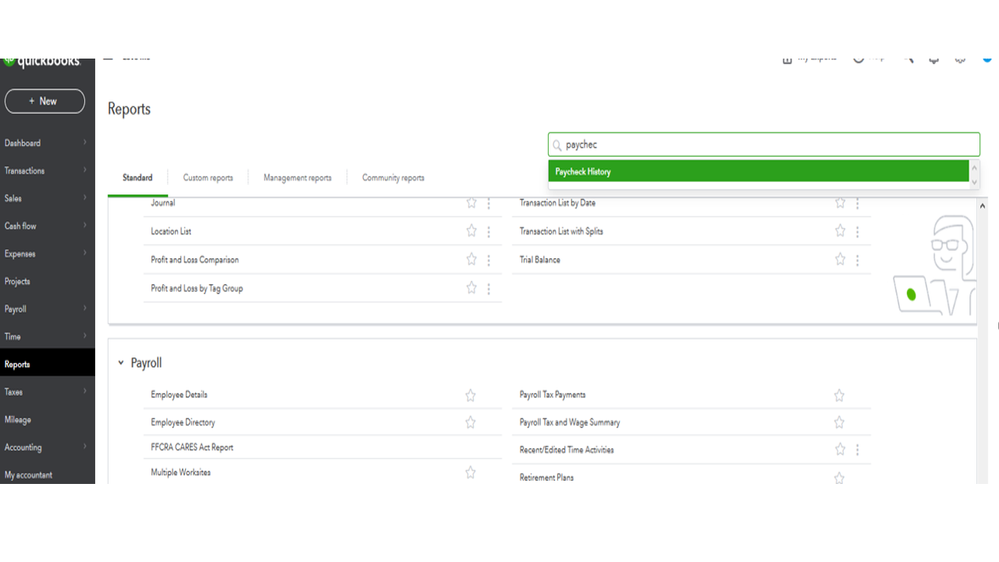This screenshot has height=562, width=999.
Task: Open more options for Profit and Loss by Tag Group
Action: tap(489, 289)
